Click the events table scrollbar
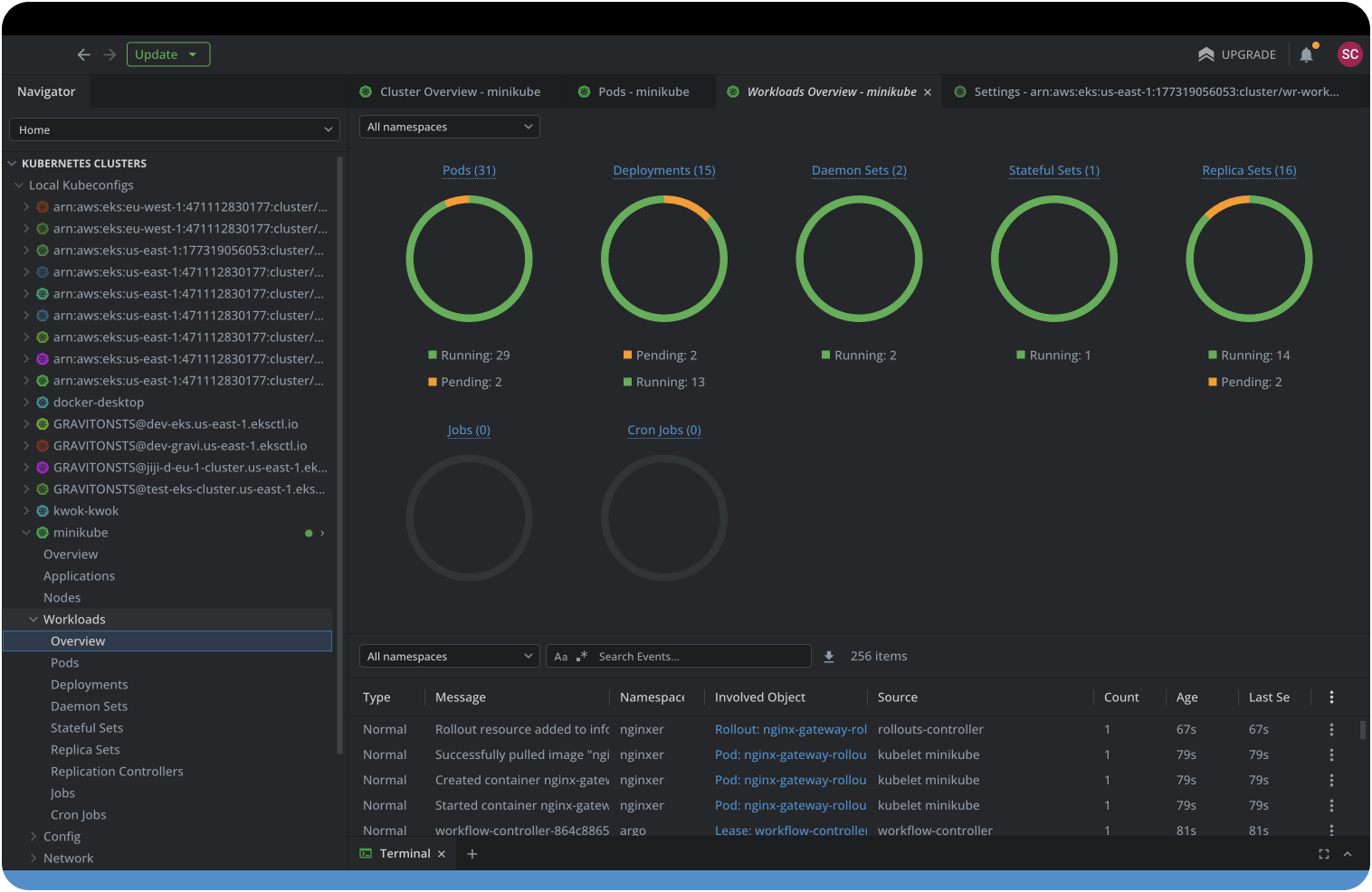 coord(1363,730)
